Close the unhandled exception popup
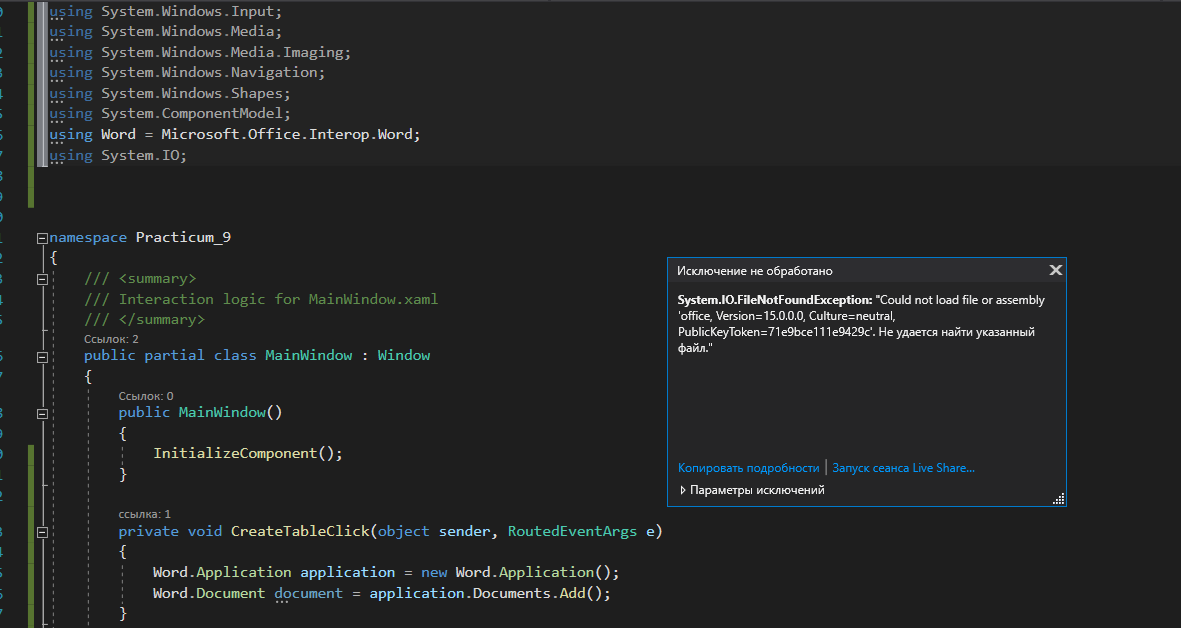This screenshot has height=628, width=1181. [x=1054, y=270]
